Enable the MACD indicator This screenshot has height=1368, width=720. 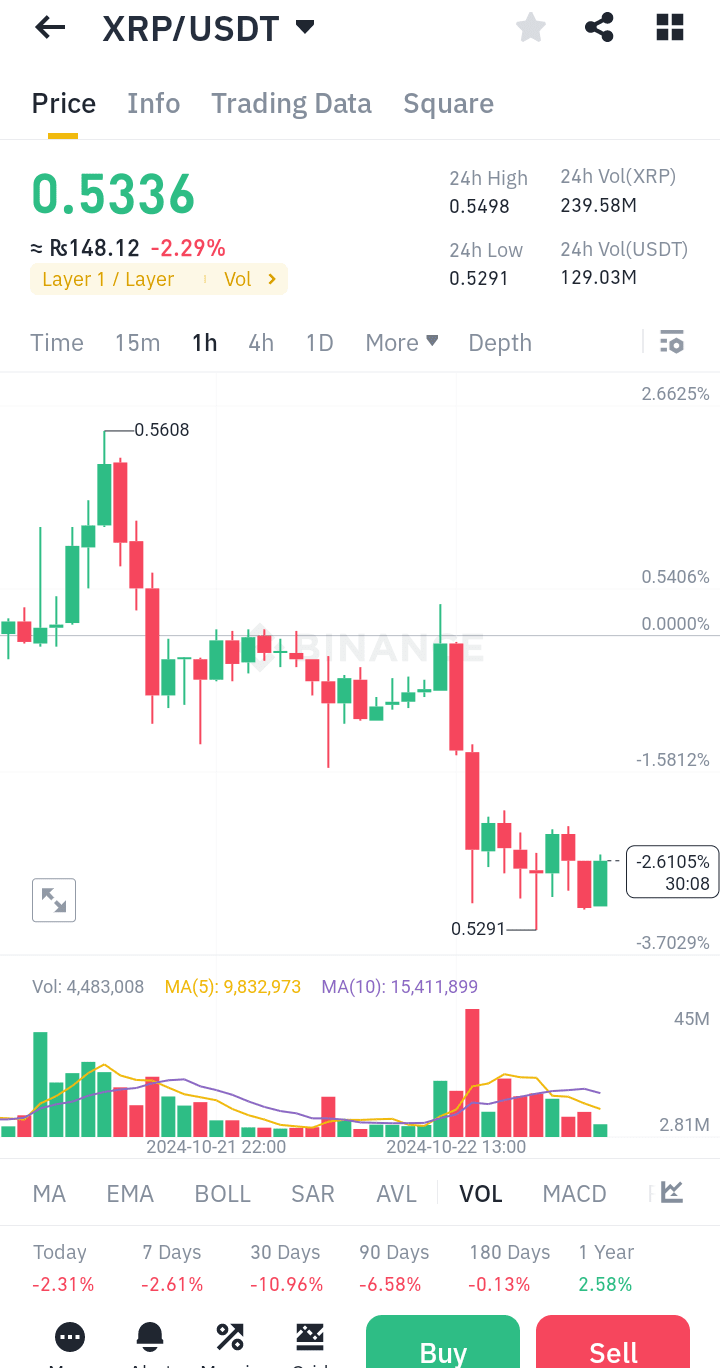pos(574,1193)
